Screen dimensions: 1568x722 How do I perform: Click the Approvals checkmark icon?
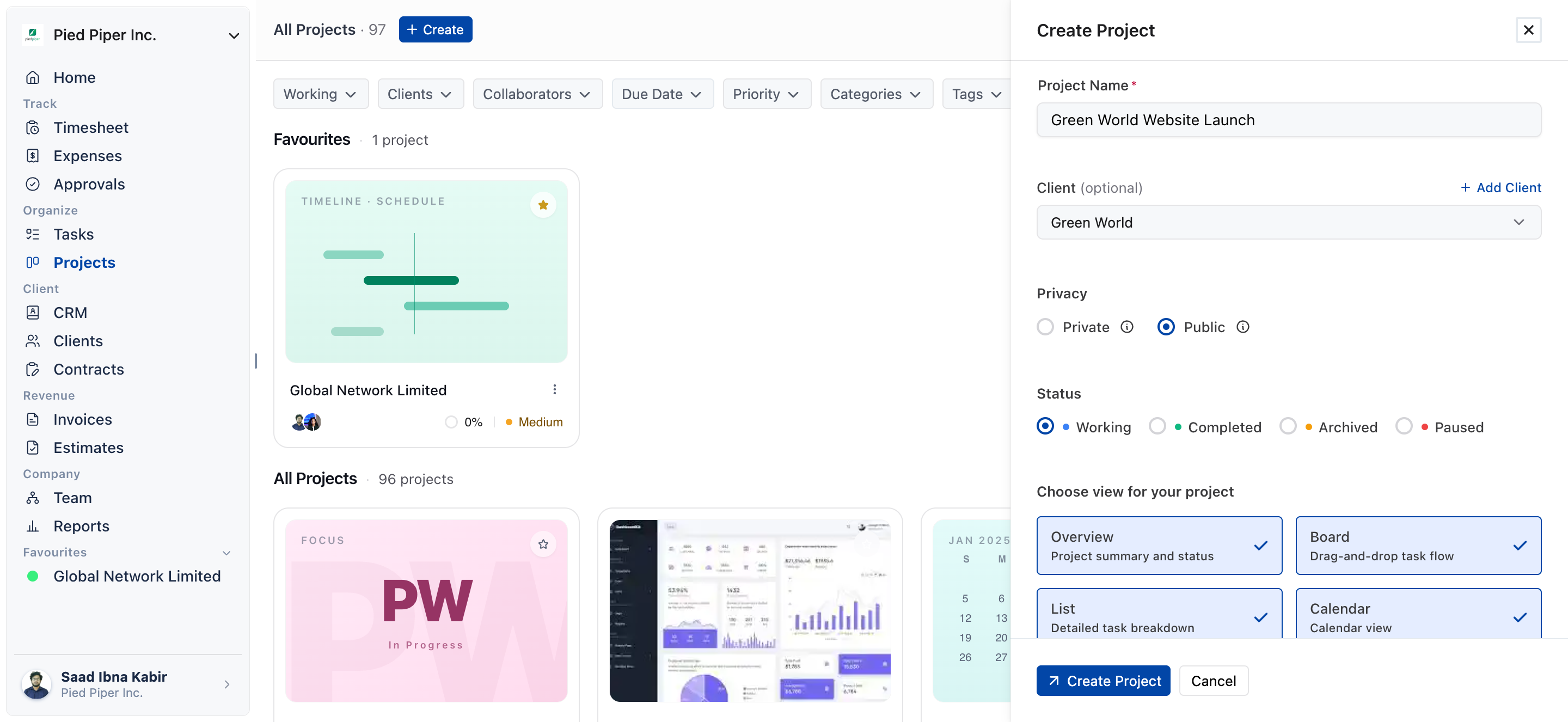tap(33, 184)
